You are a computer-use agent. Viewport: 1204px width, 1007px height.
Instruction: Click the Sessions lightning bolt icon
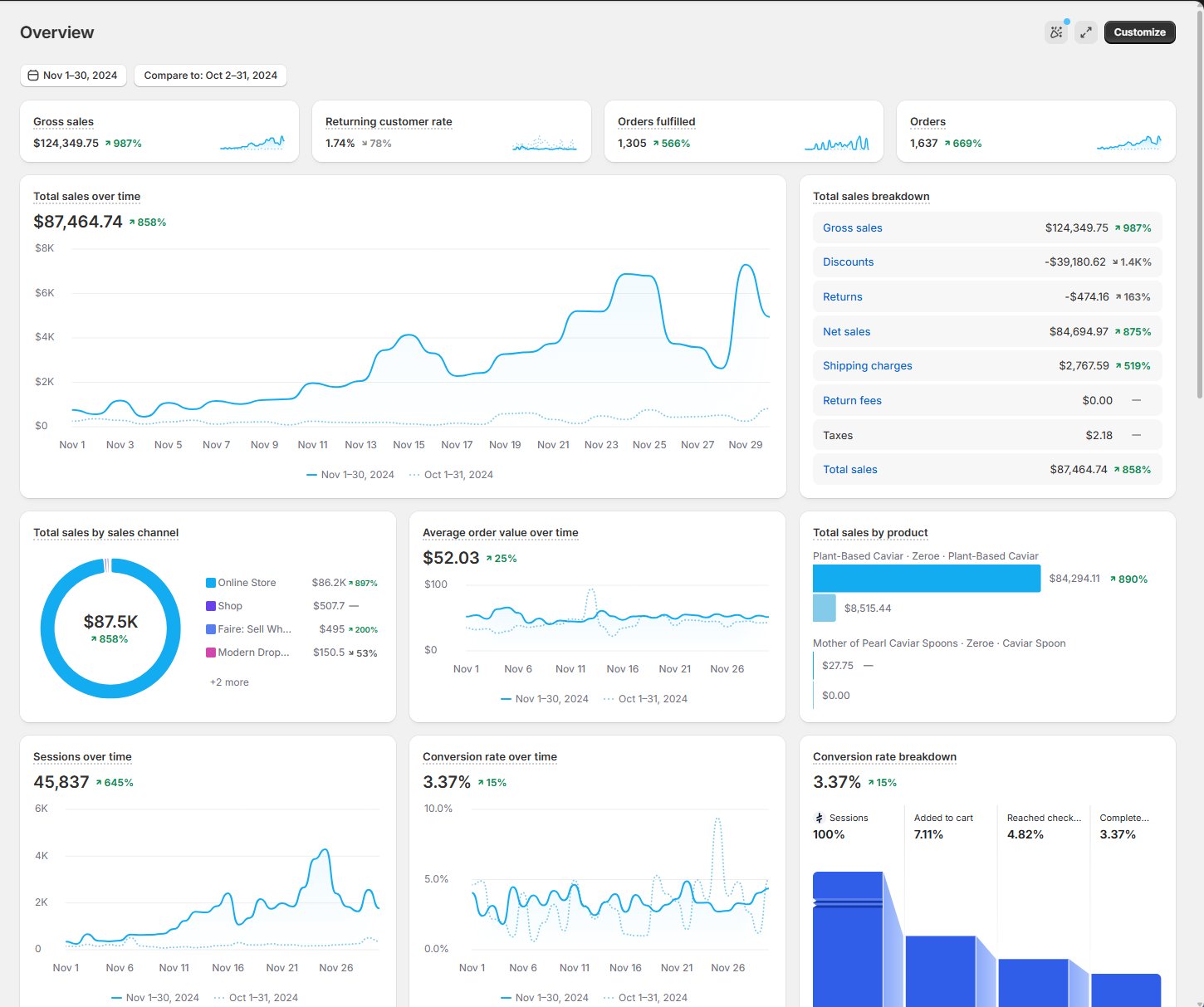click(820, 818)
